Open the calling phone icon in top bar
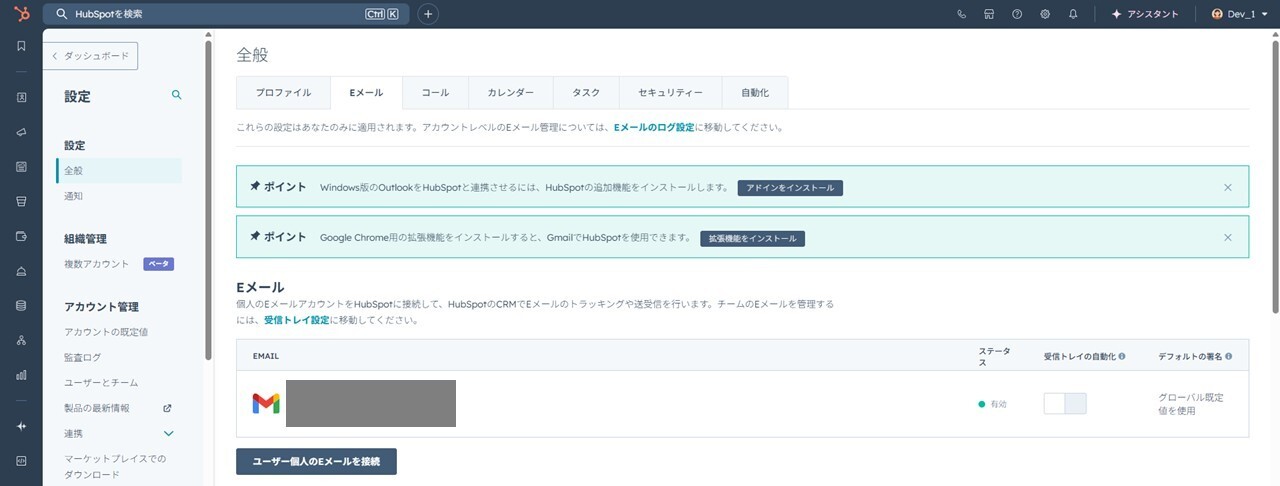This screenshot has width=1280, height=486. click(962, 14)
